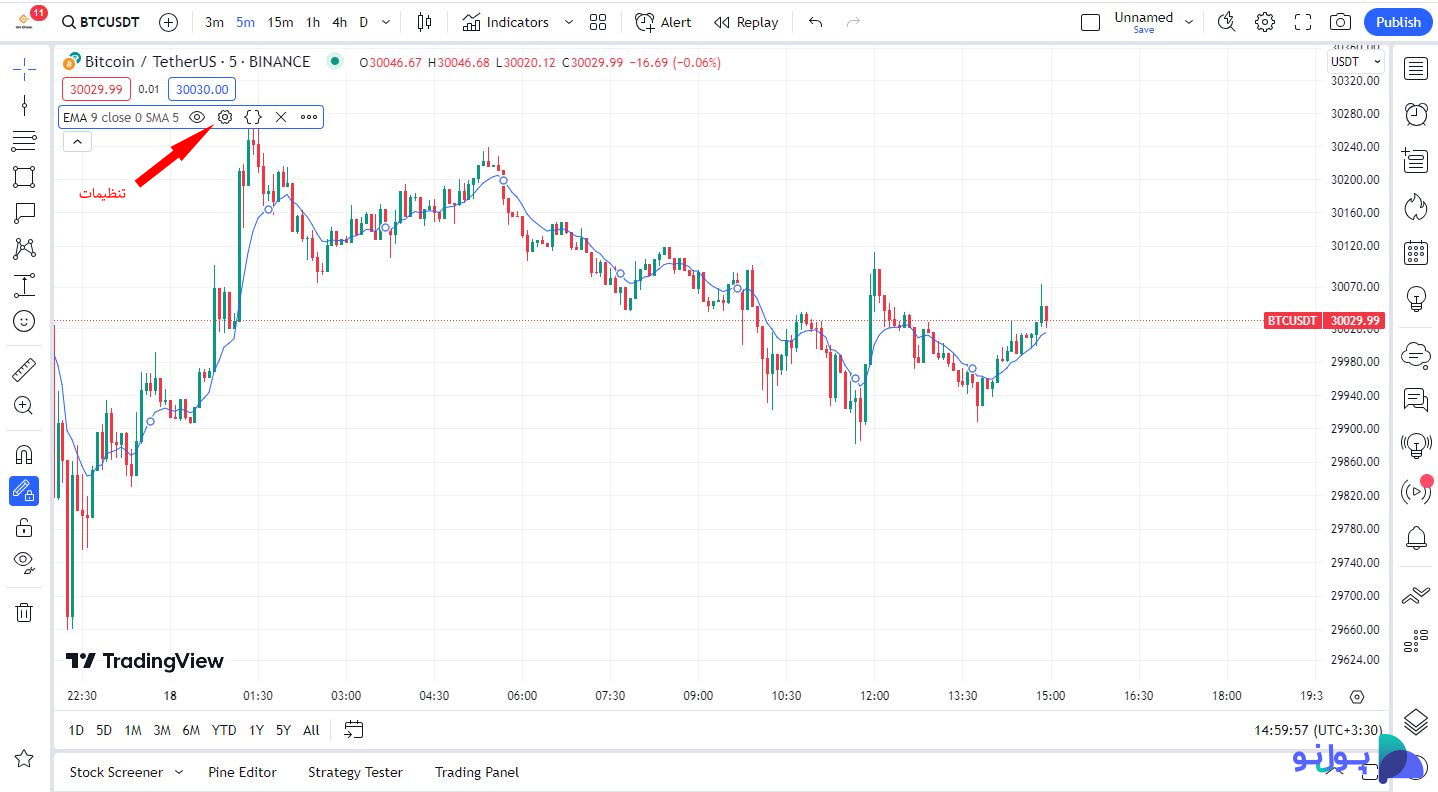Open the Pine Editor tab
The image size is (1438, 792).
242,772
